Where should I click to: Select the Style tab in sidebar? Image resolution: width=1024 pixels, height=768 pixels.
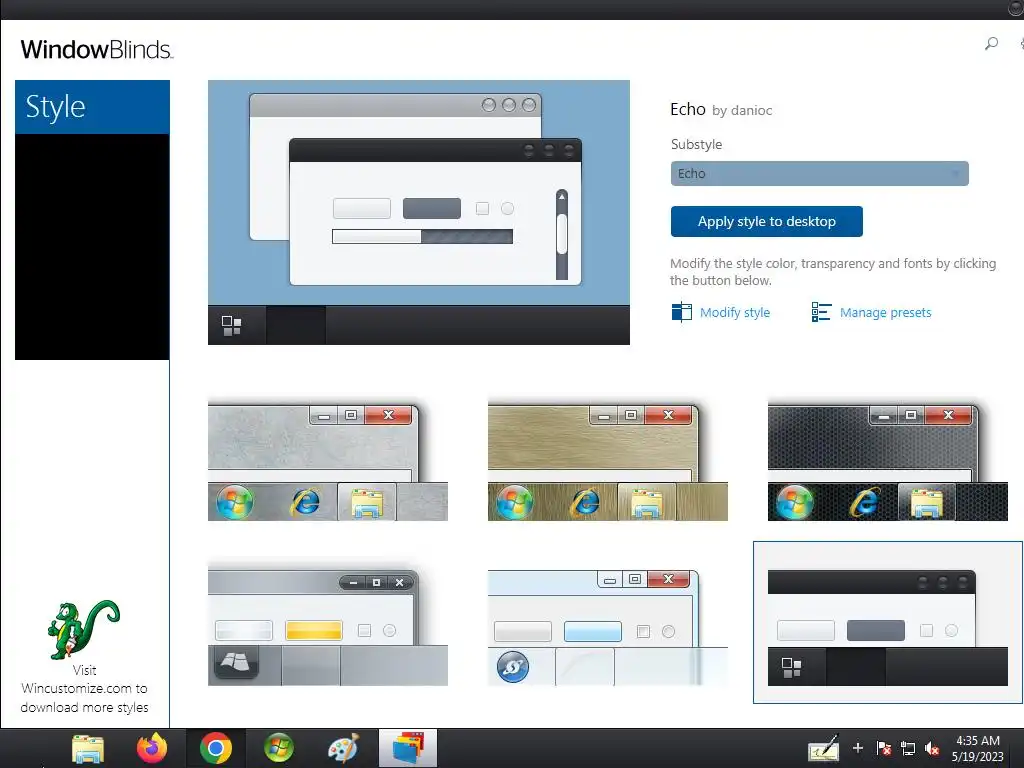coord(92,107)
